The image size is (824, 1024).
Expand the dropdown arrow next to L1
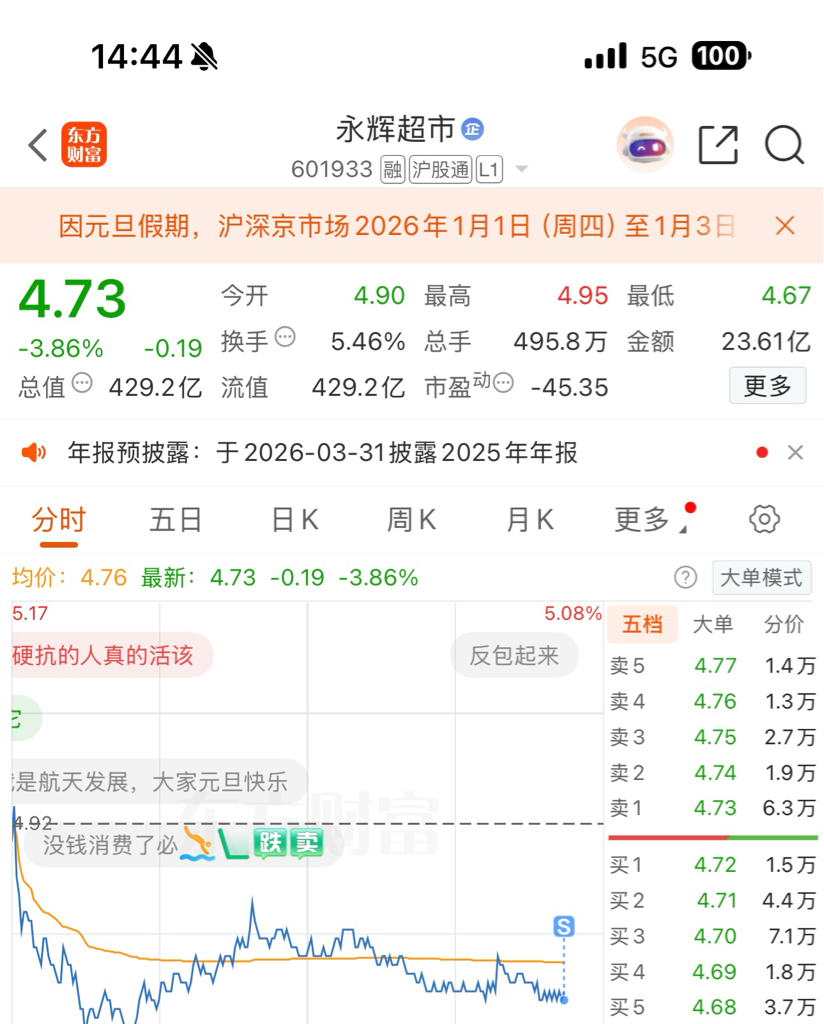coord(522,169)
